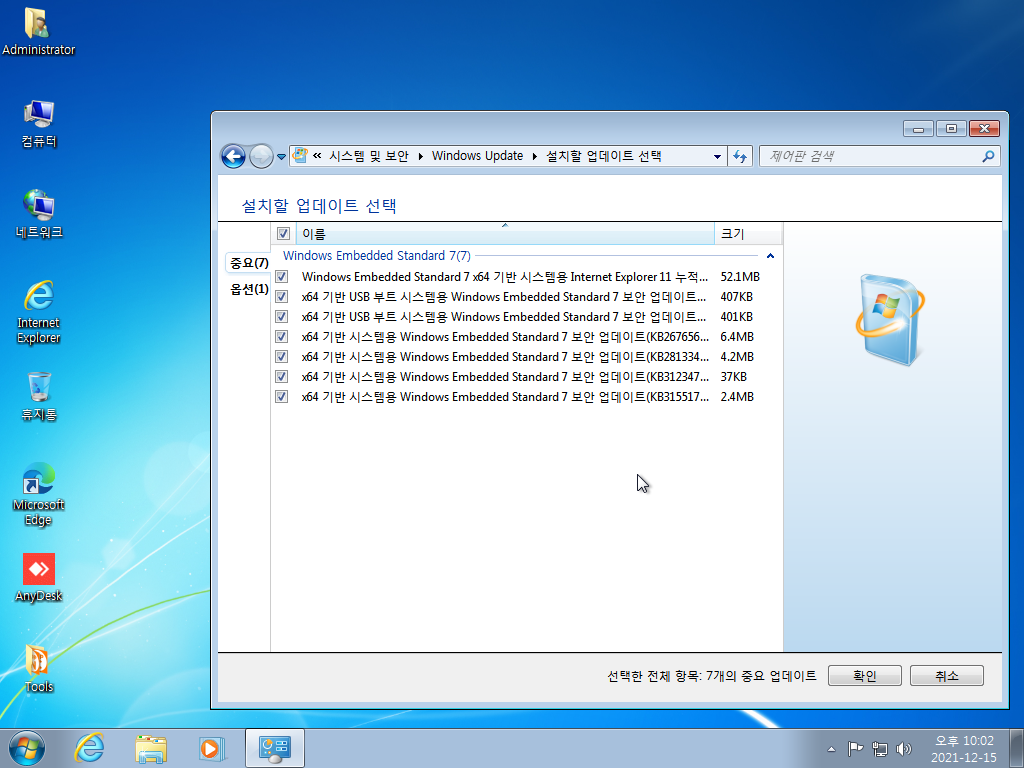The height and width of the screenshot is (768, 1024).
Task: Expand the arrow after 시스템 및 보안
Action: pyautogui.click(x=421, y=156)
